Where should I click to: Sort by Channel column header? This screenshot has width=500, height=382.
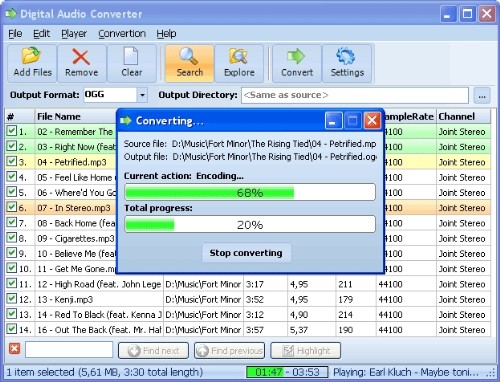tap(463, 117)
